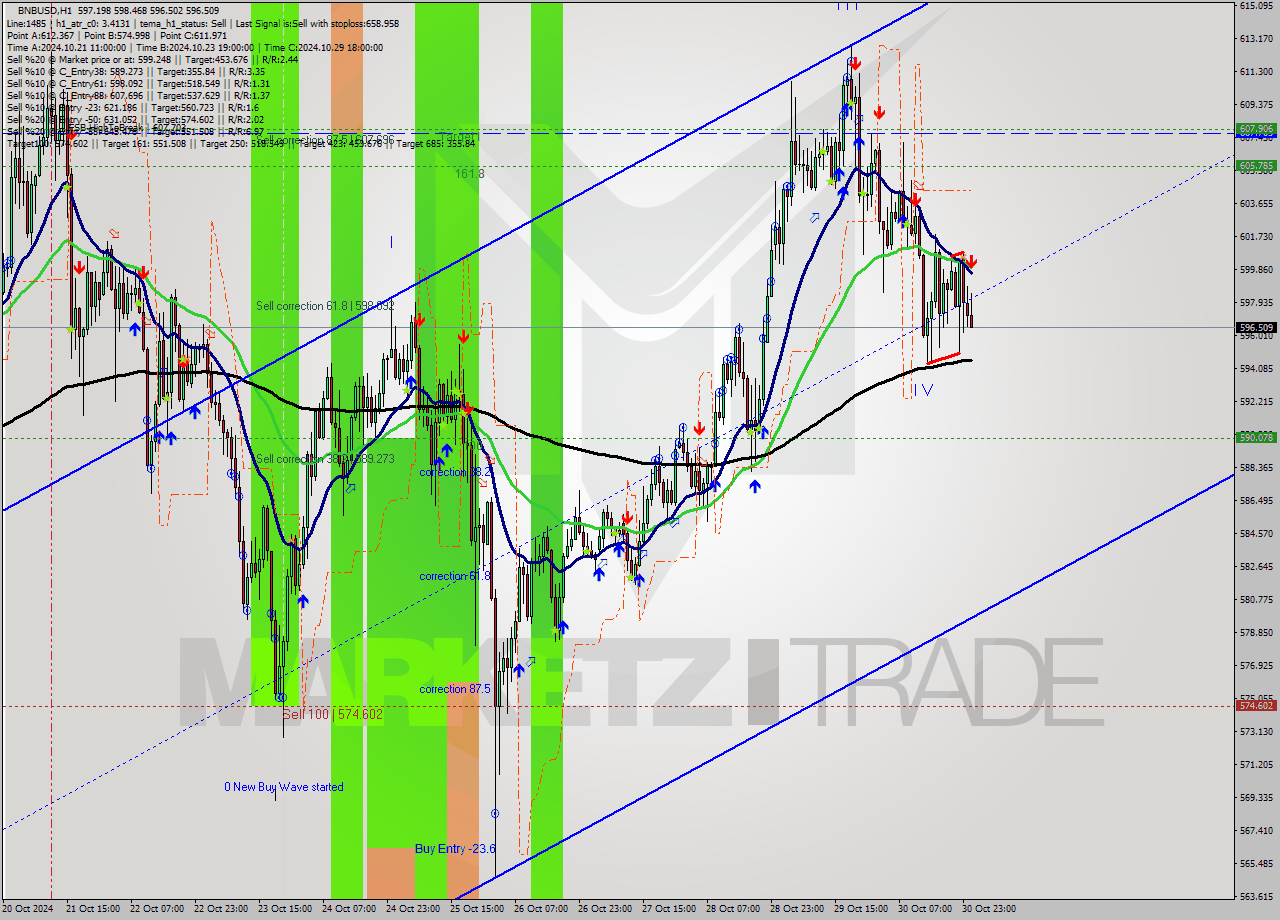Click the red 574.602 price level tag
Screen dimensions: 1280x920
click(1256, 705)
